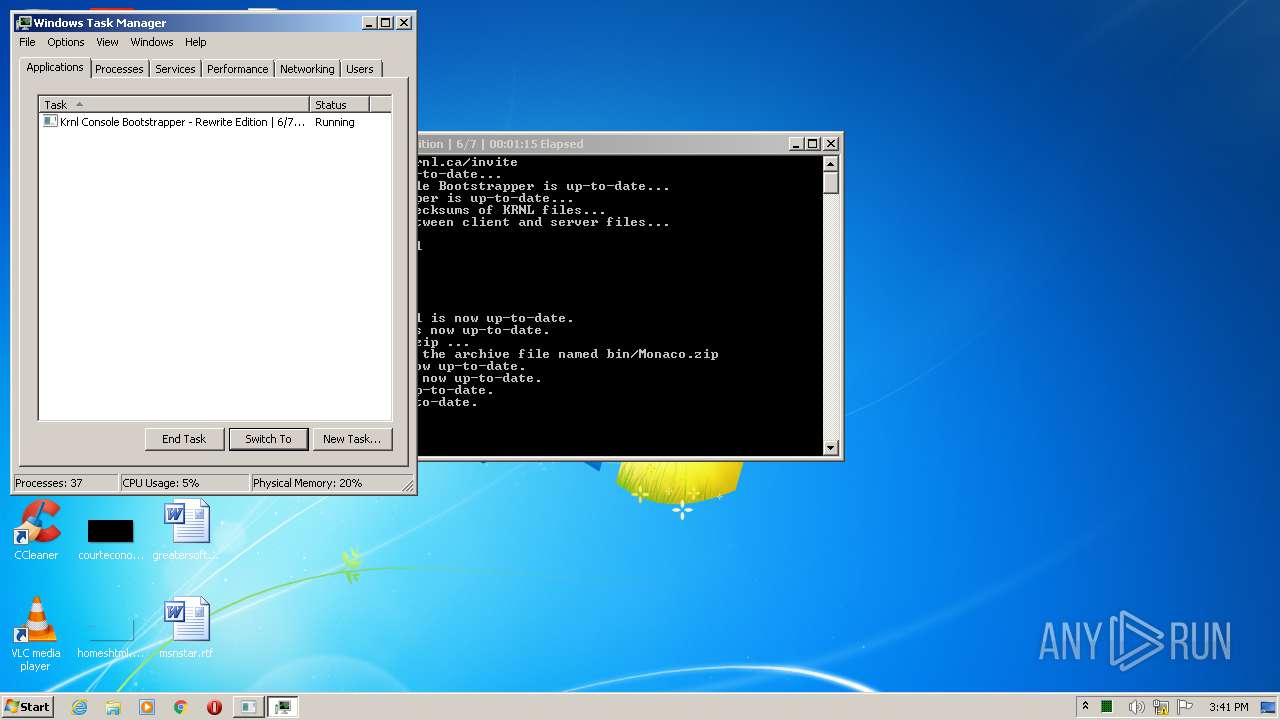
Task: Switch to the Services tab
Action: (175, 69)
